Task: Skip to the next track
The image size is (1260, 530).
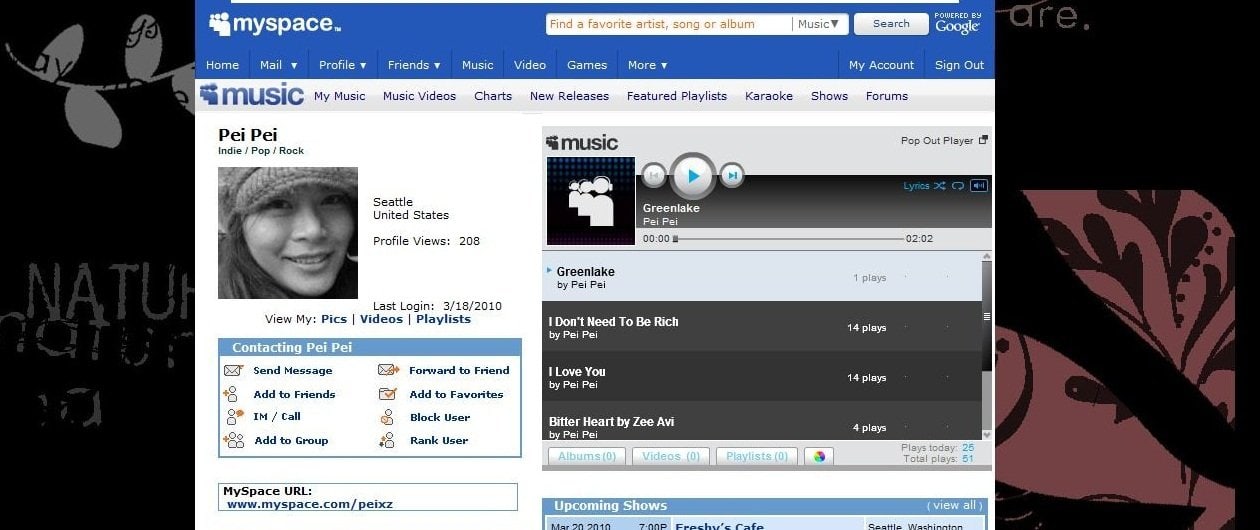Action: coord(732,176)
